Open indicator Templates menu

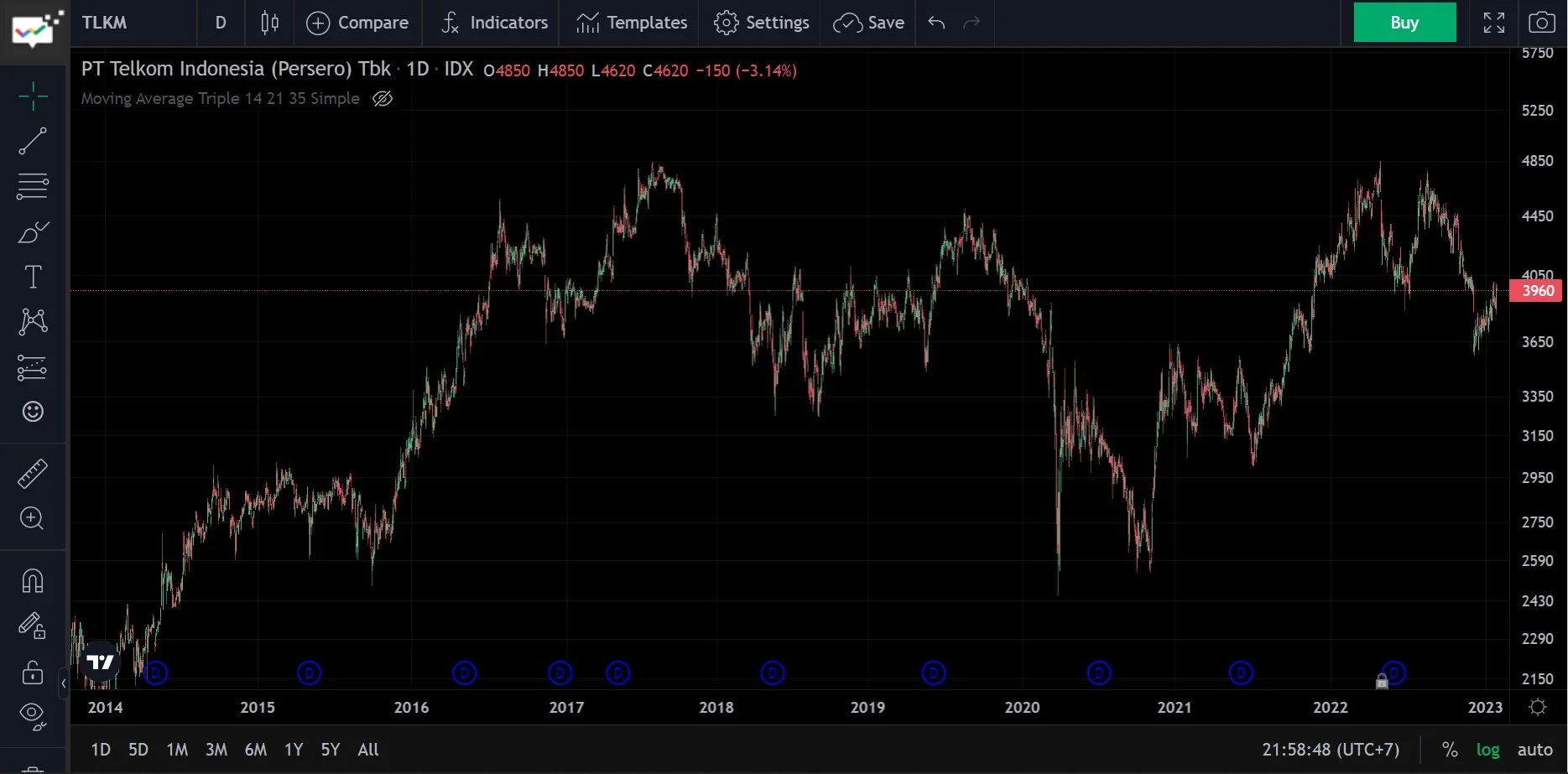point(632,23)
